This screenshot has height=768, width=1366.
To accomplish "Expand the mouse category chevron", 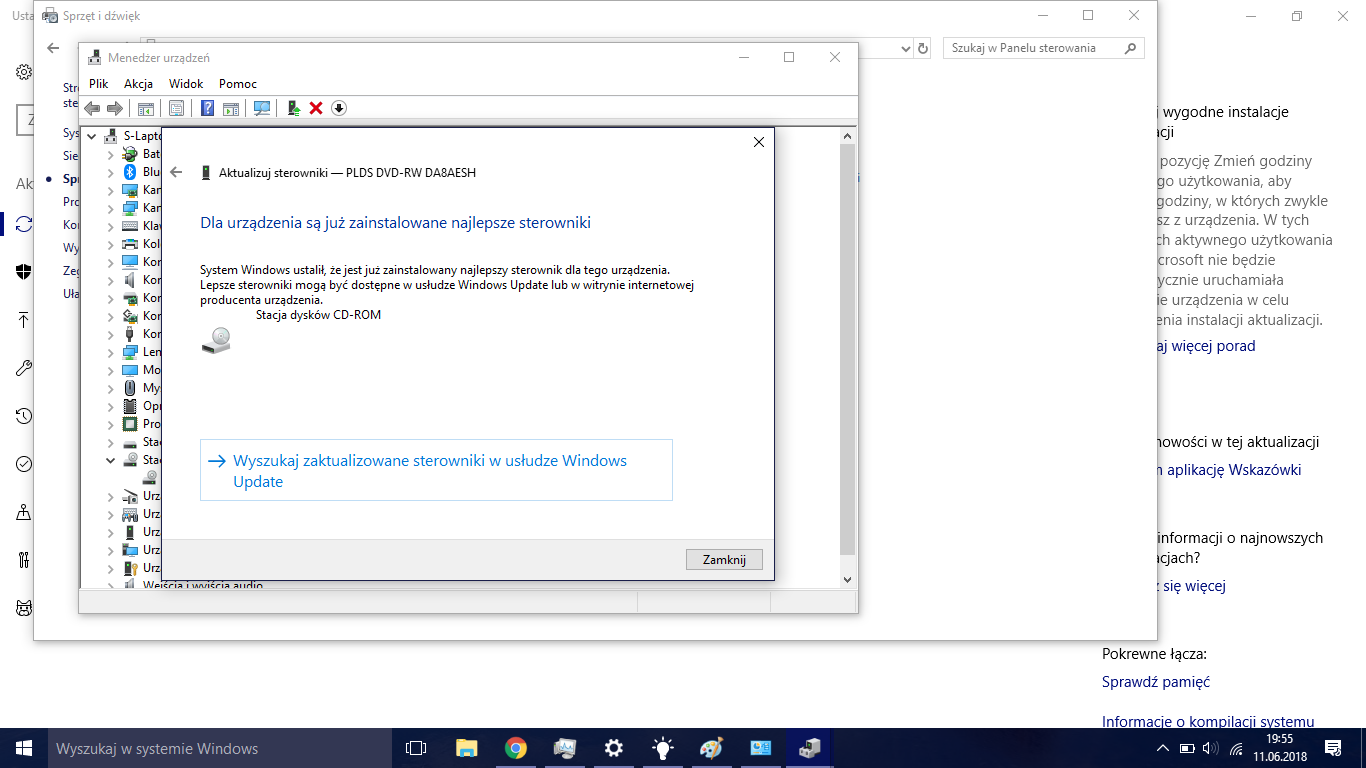I will pyautogui.click(x=111, y=388).
